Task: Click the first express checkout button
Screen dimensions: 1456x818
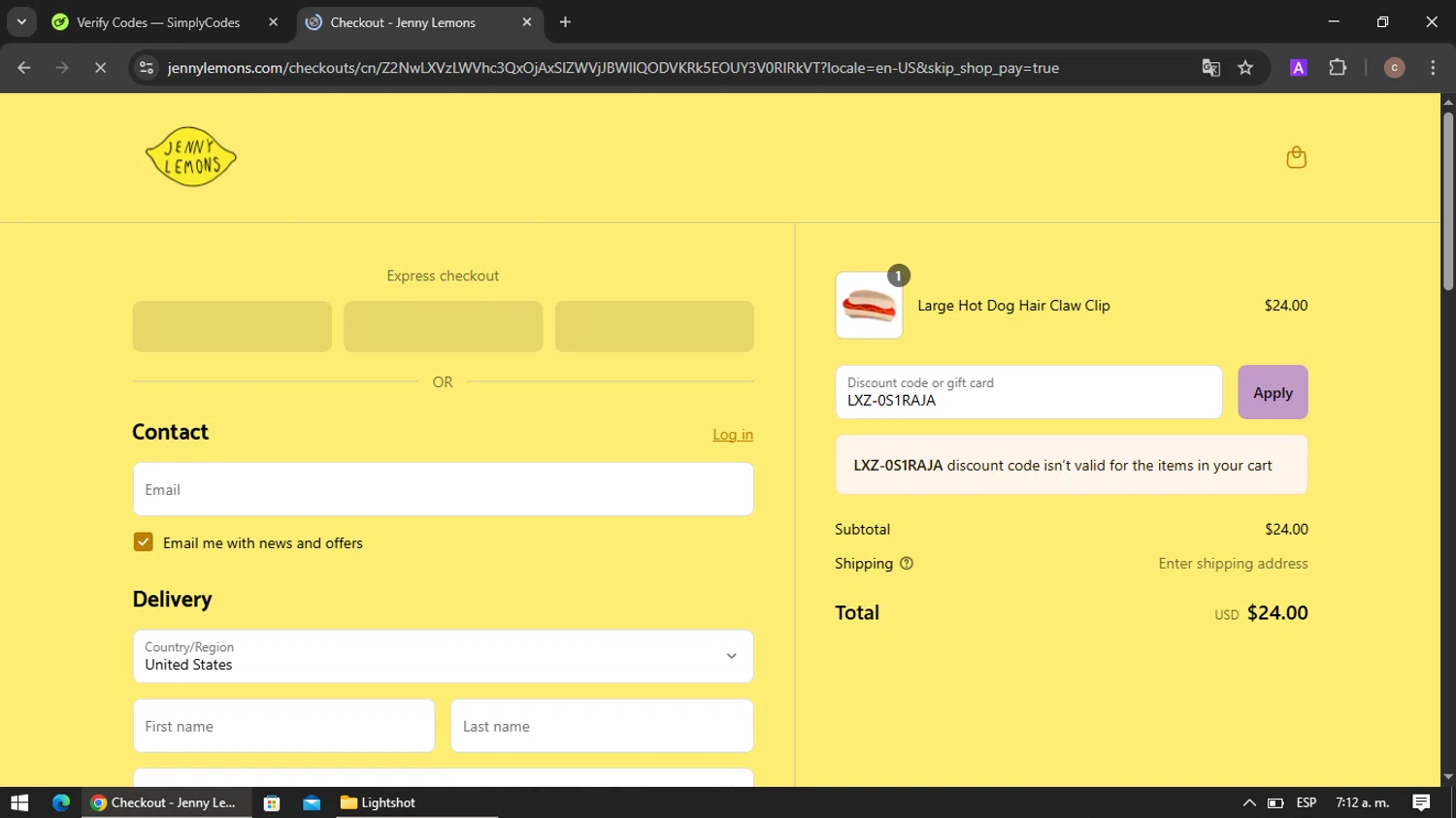Action: click(232, 326)
